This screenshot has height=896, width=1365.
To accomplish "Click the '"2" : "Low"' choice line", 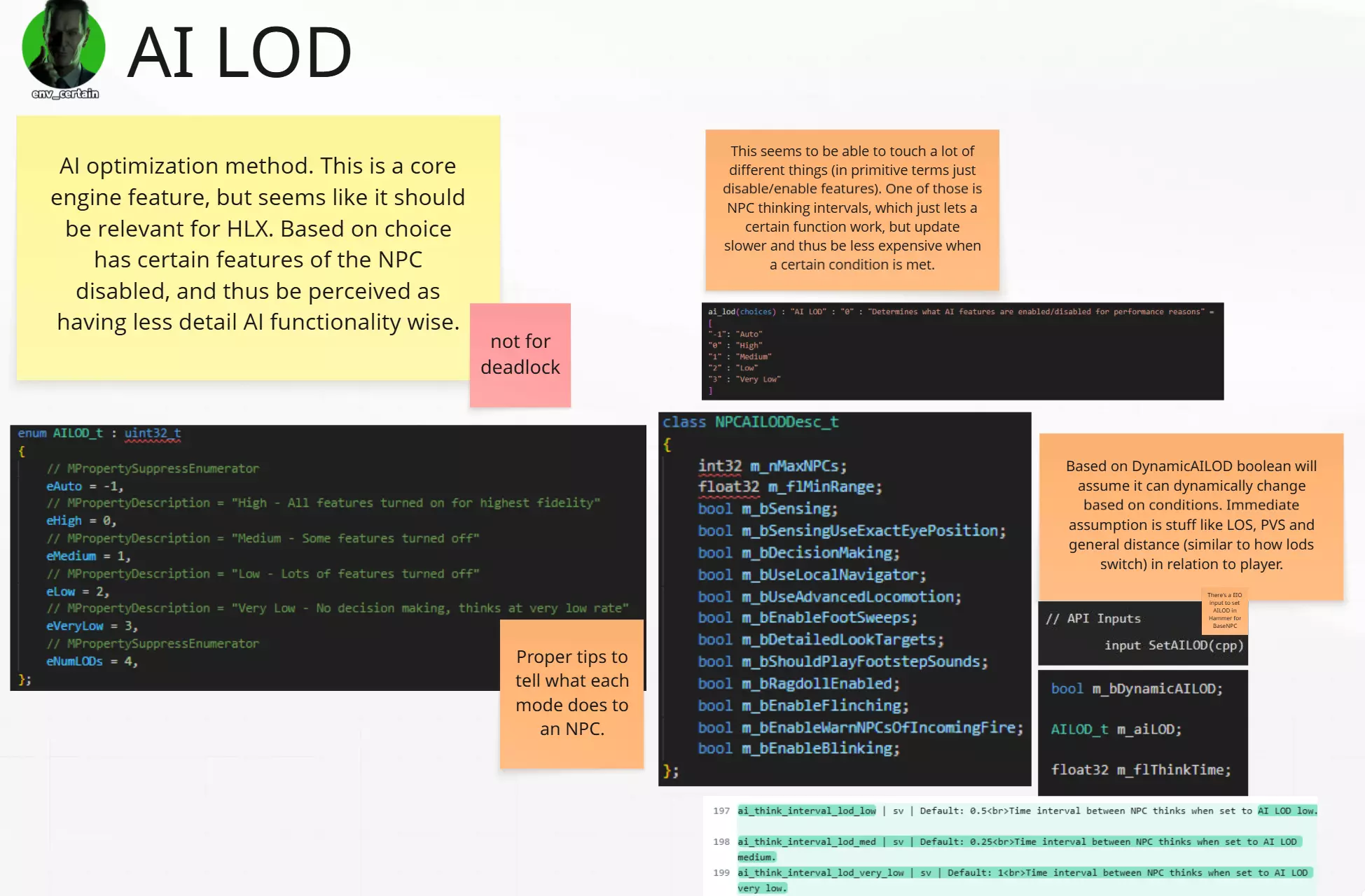I will 733,368.
